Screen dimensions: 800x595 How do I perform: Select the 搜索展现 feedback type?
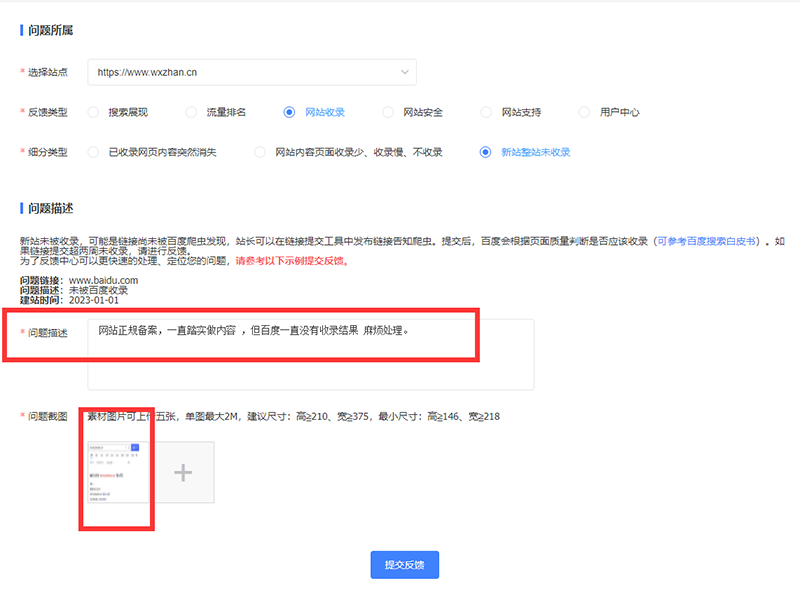point(95,112)
